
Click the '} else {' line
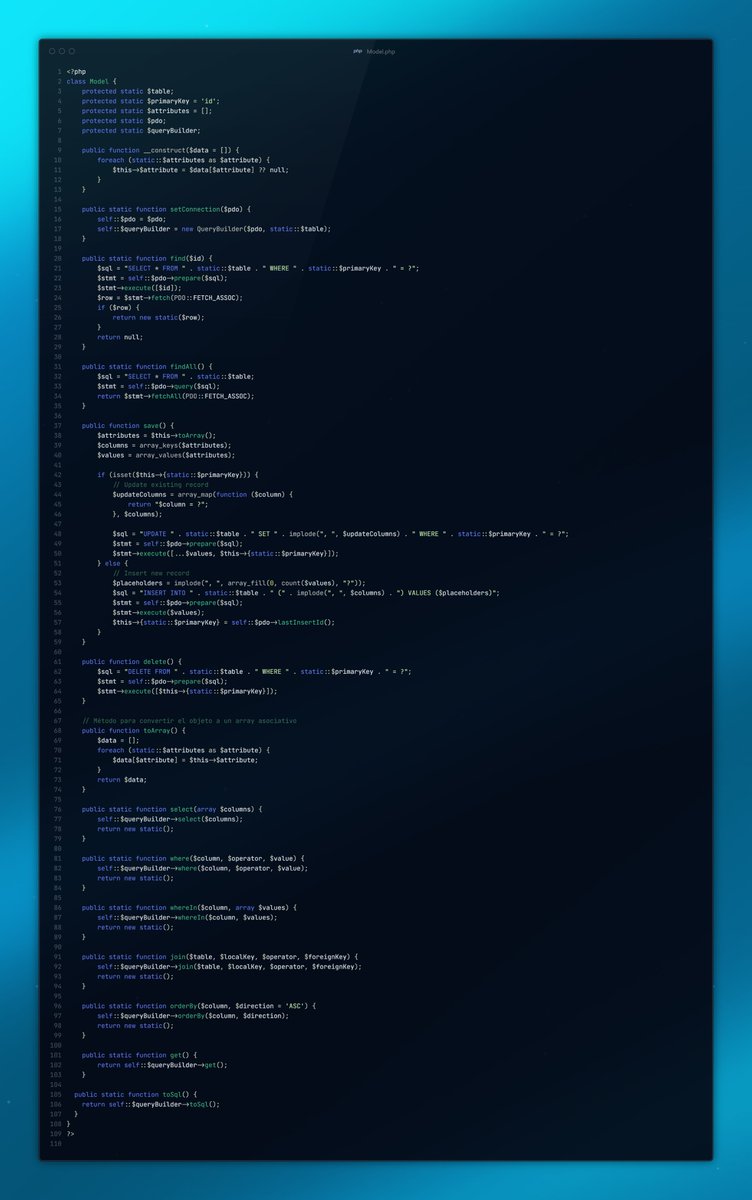pos(114,563)
